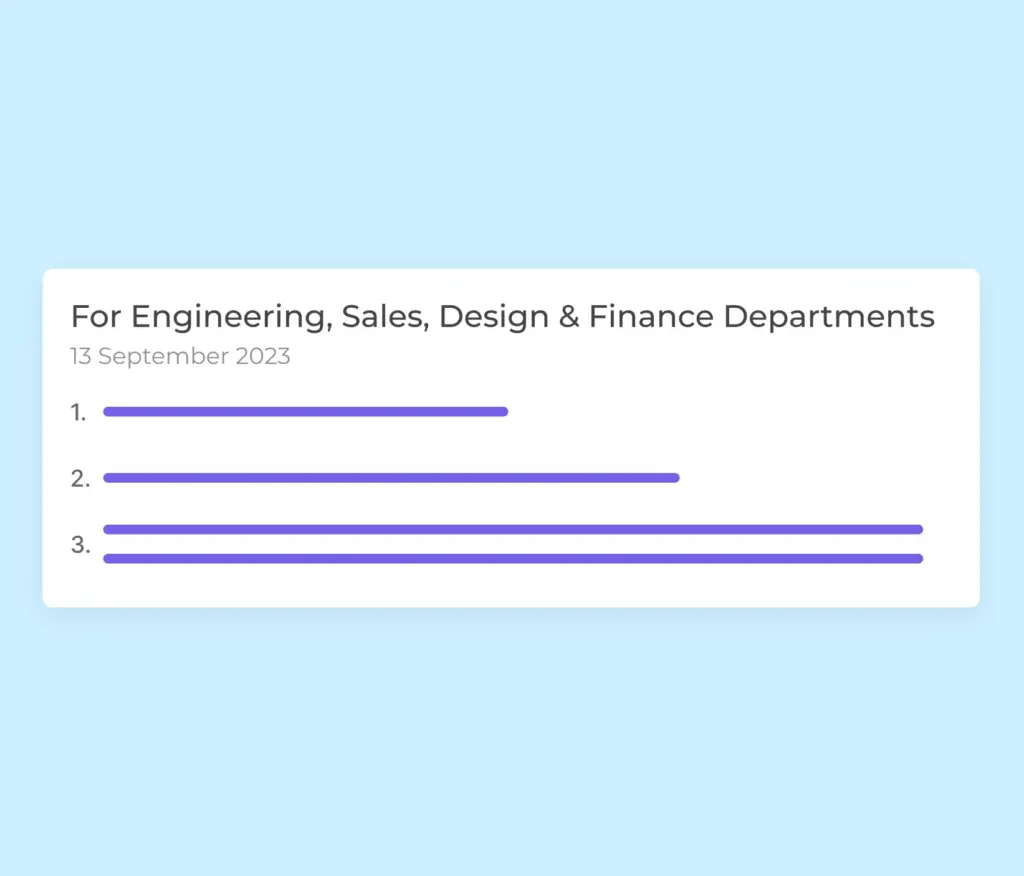
Task: Click the upper purple bar of item 3
Action: coord(512,529)
